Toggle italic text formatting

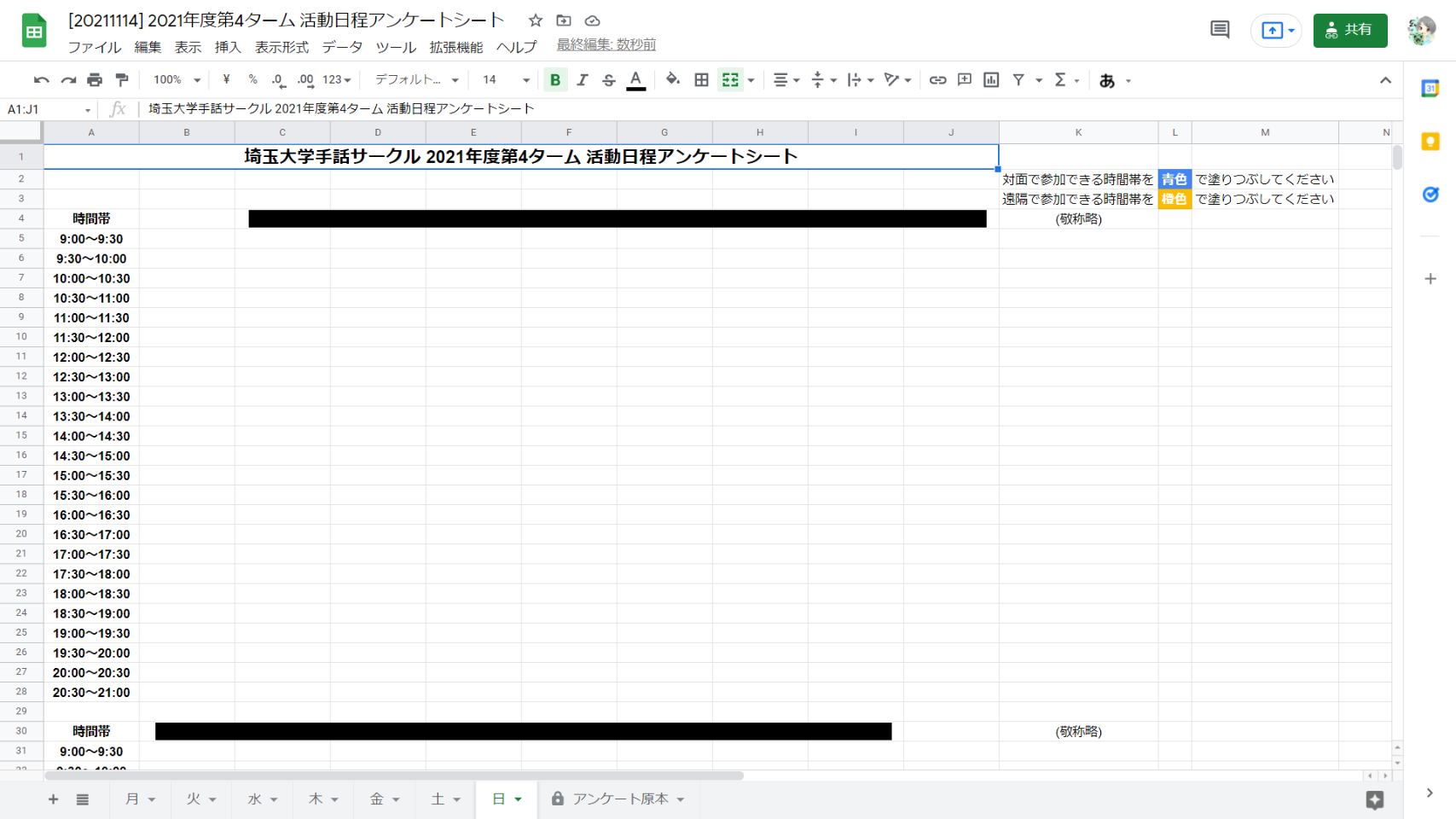[x=582, y=80]
